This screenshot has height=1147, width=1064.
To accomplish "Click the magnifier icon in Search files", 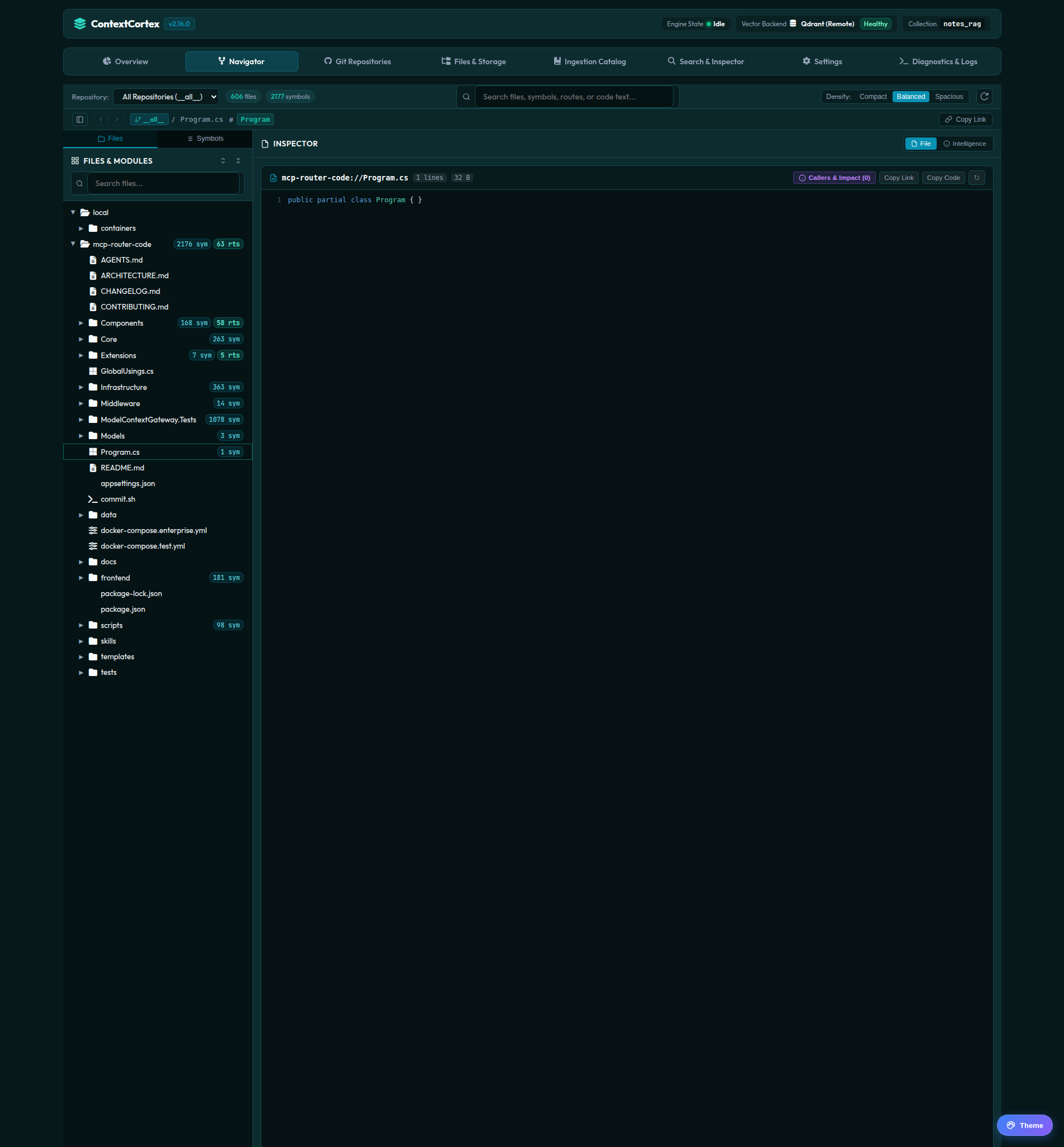I will pos(79,184).
